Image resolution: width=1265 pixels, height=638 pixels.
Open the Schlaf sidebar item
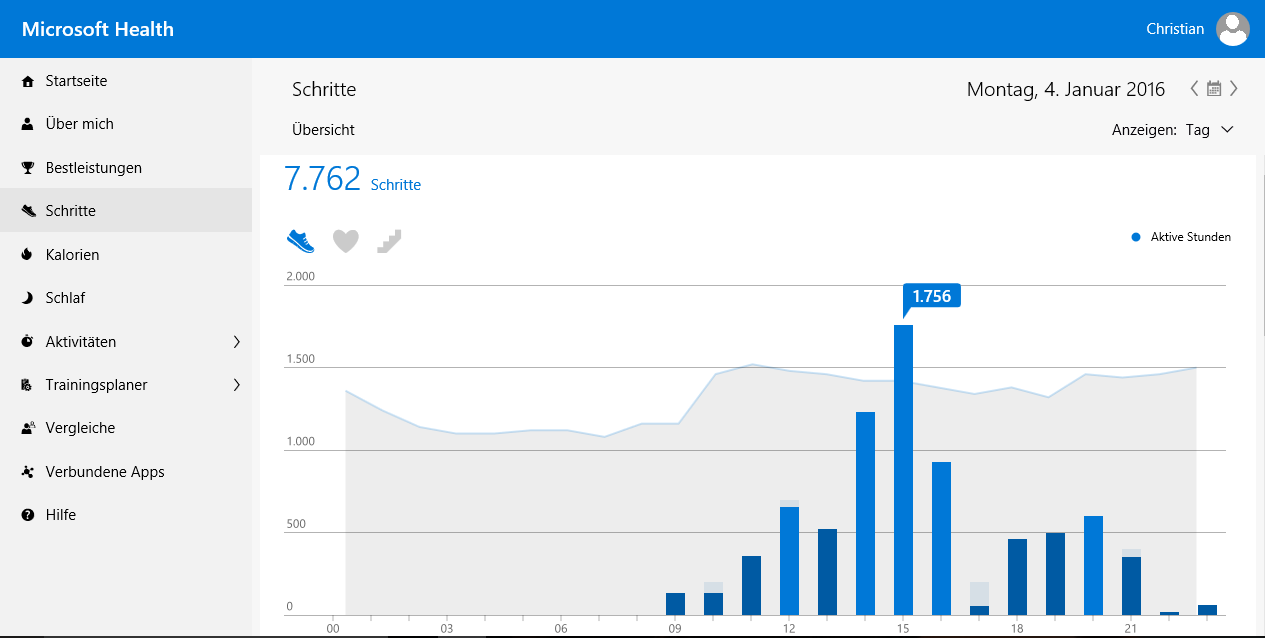tap(65, 298)
